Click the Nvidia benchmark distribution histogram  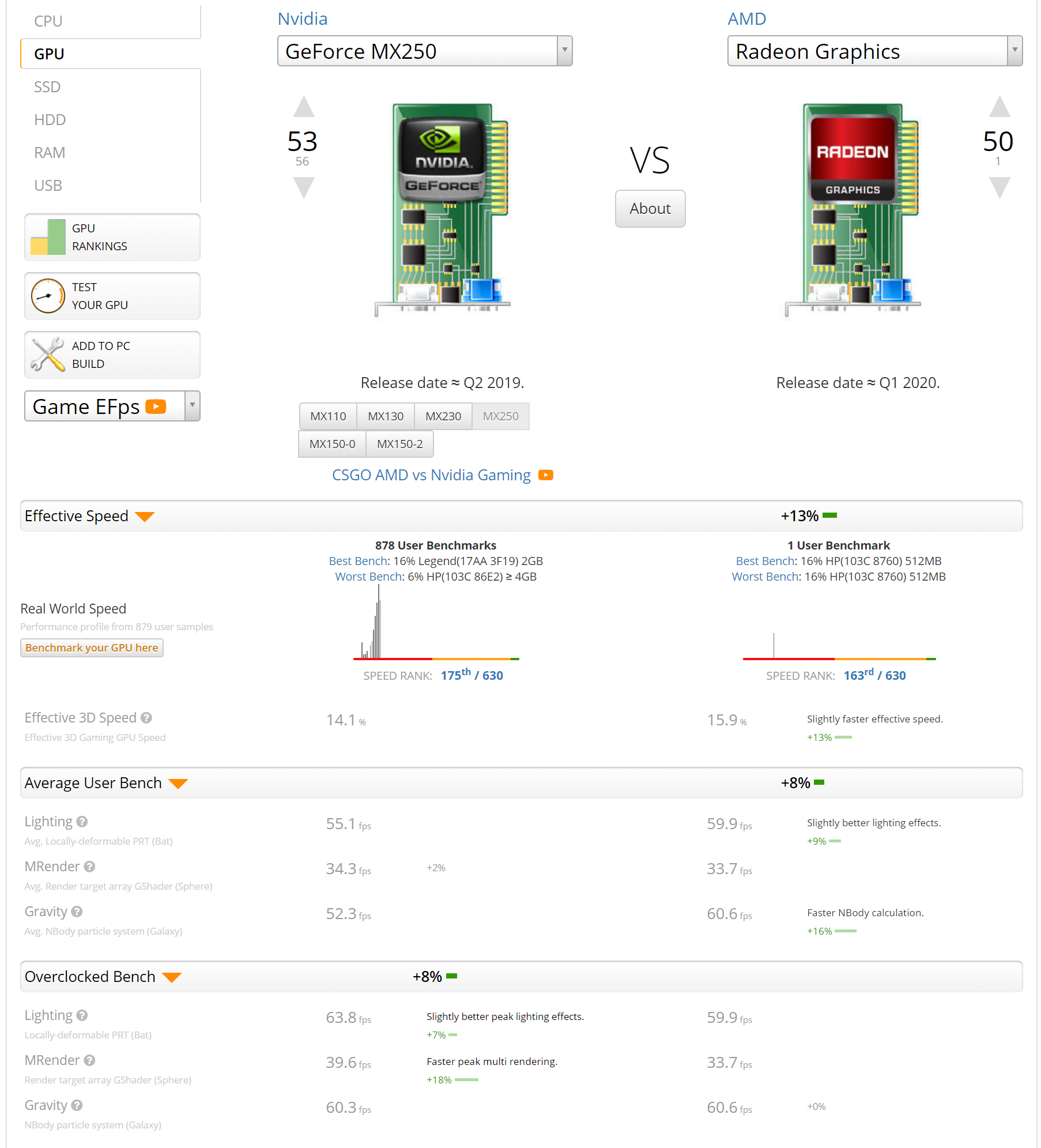(x=436, y=623)
